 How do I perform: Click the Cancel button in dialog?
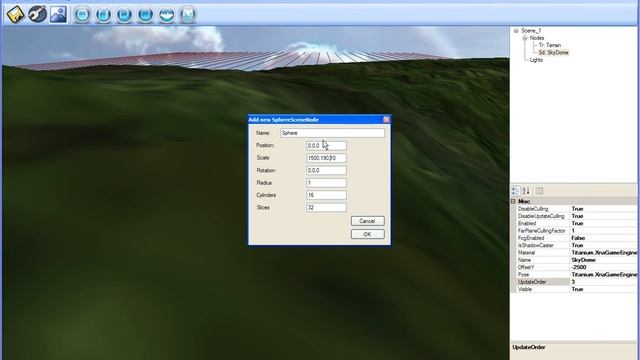pos(367,221)
